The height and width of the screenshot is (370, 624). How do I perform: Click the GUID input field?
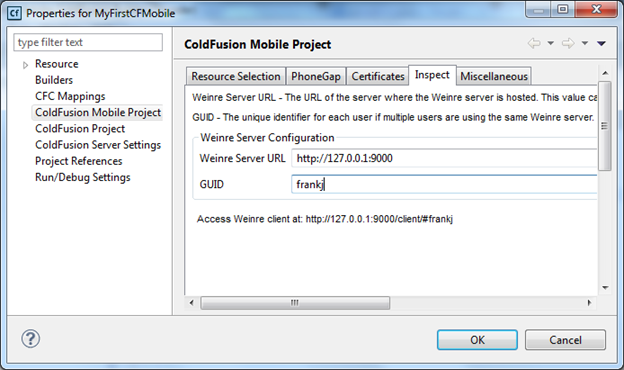[444, 184]
